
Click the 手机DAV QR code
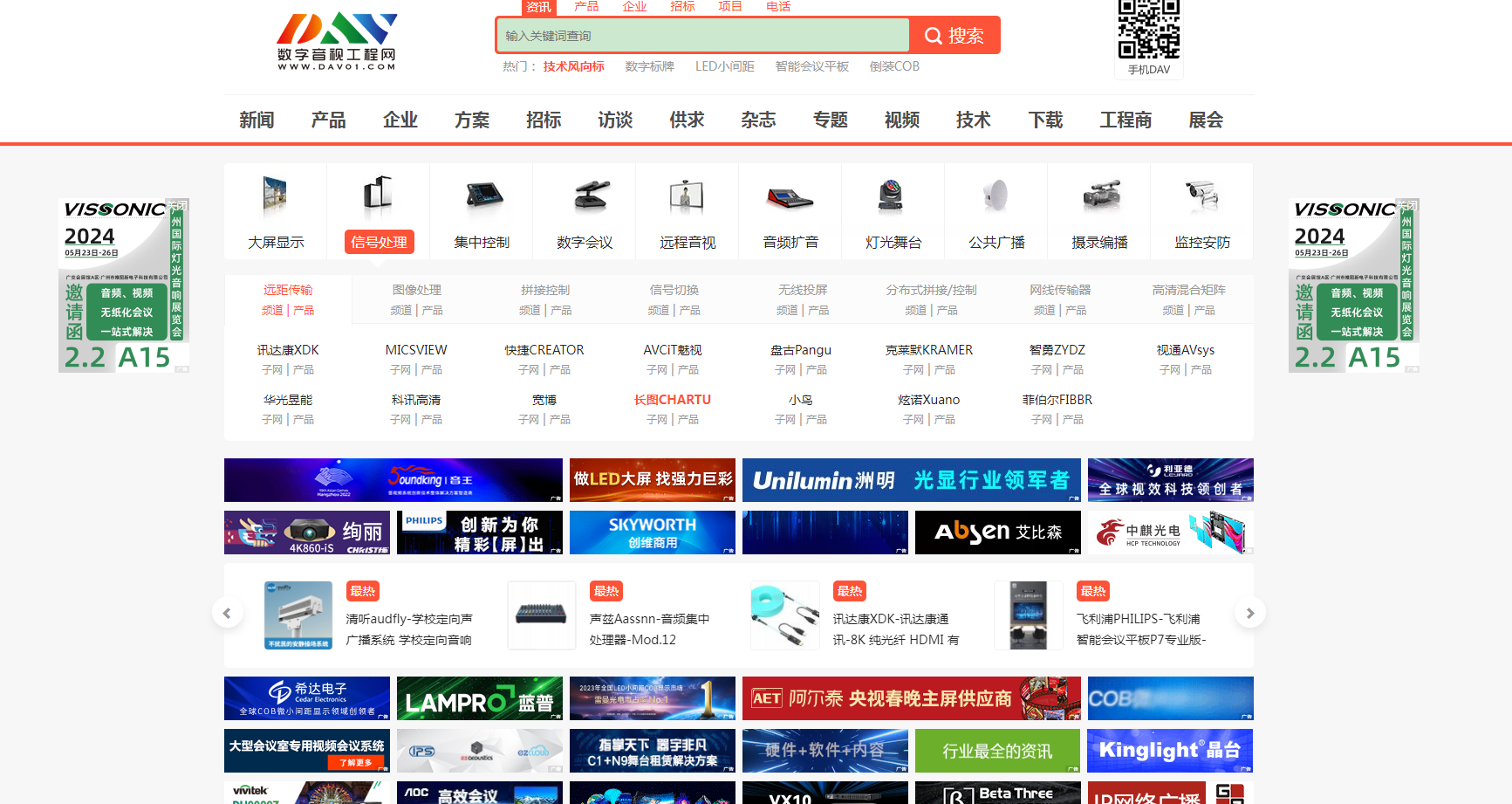[1148, 30]
